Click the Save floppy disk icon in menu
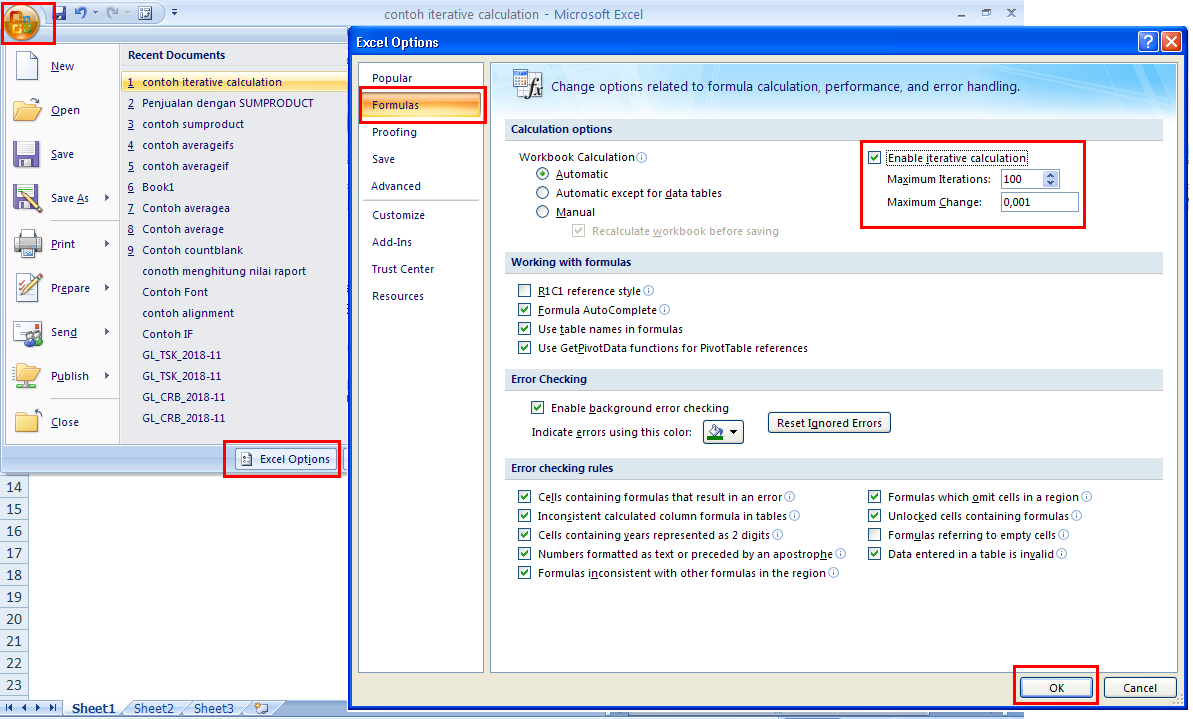This screenshot has width=1193, height=719. point(27,154)
